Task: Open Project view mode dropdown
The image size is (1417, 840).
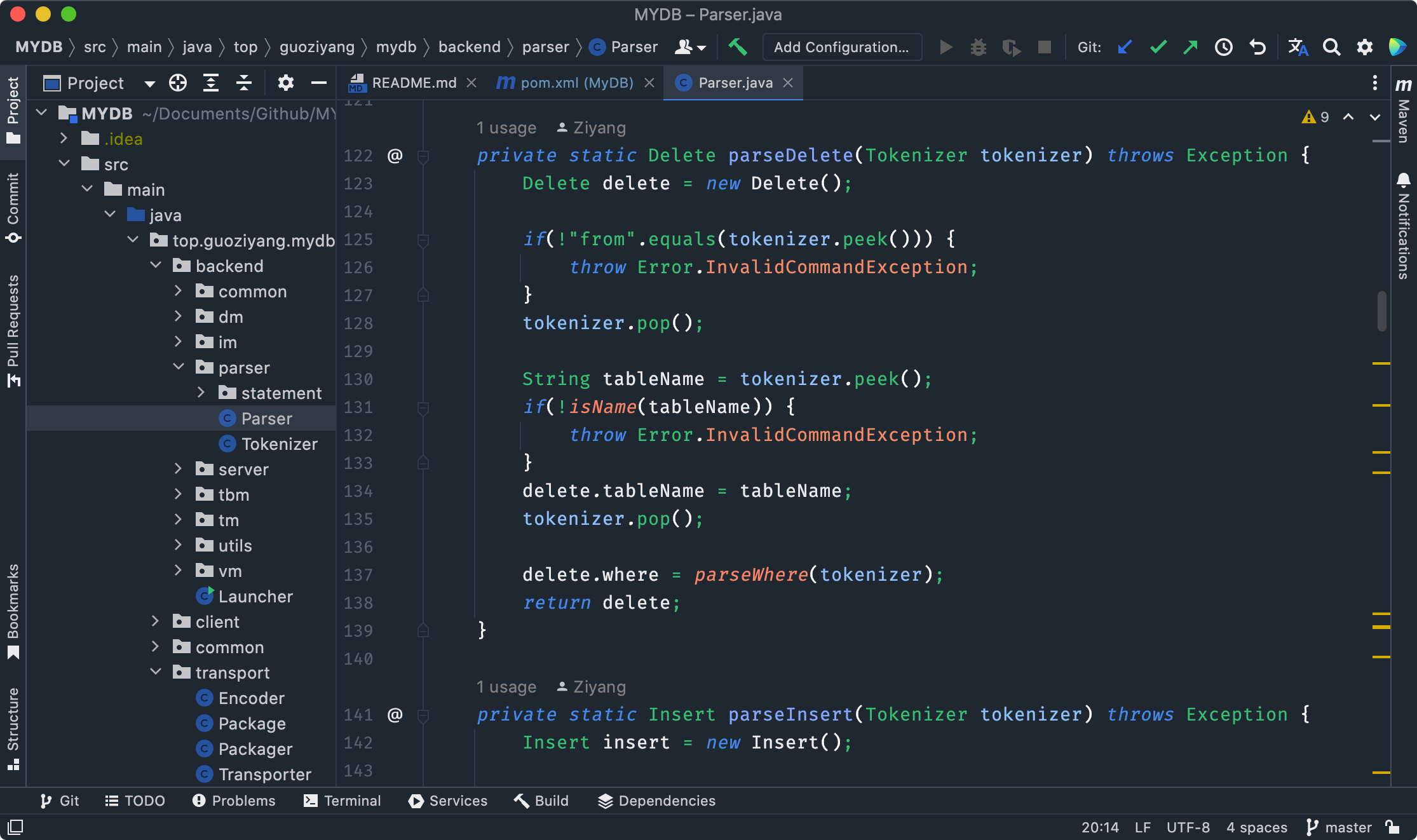Action: point(149,83)
